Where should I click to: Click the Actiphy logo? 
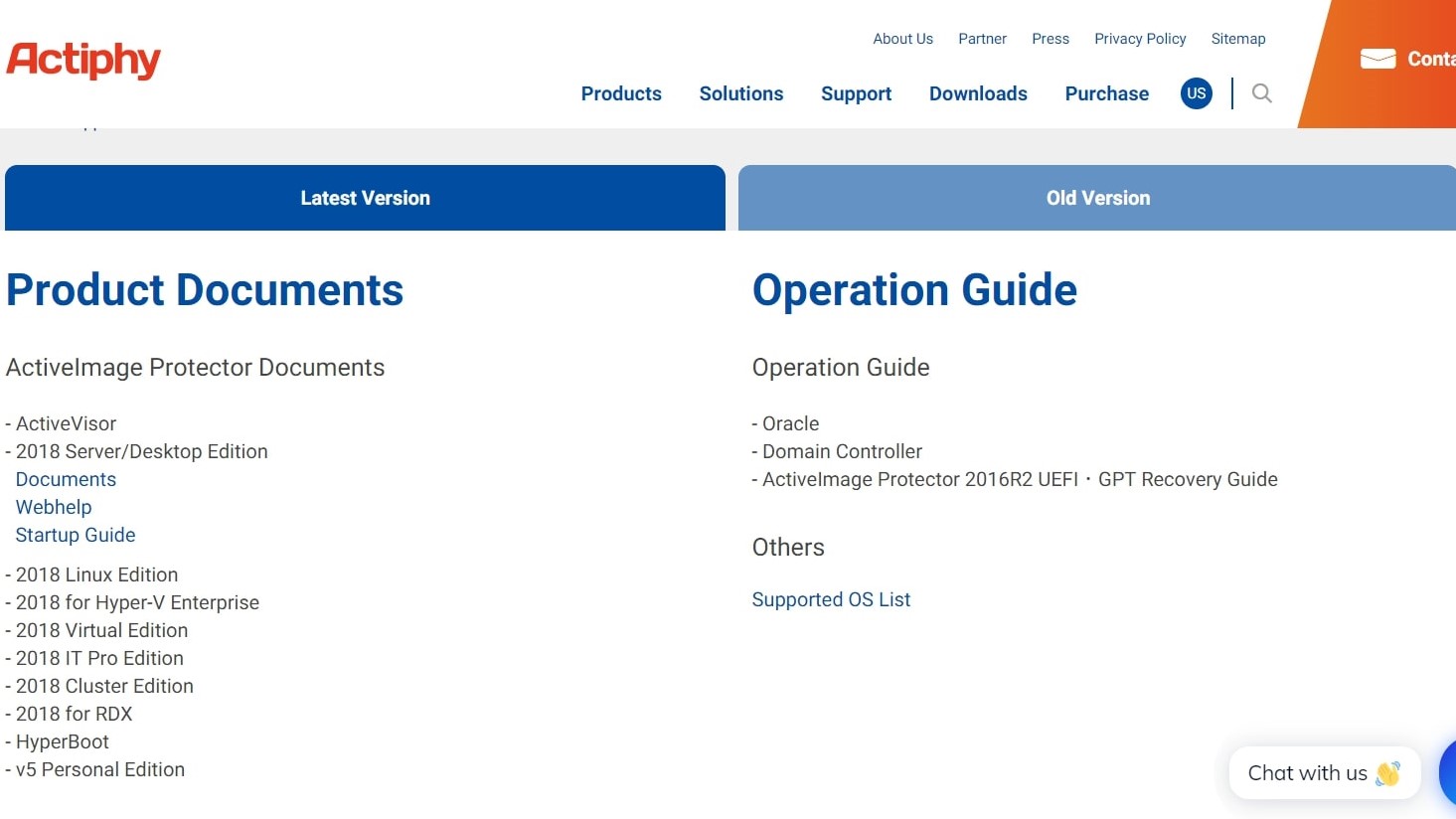[x=83, y=60]
